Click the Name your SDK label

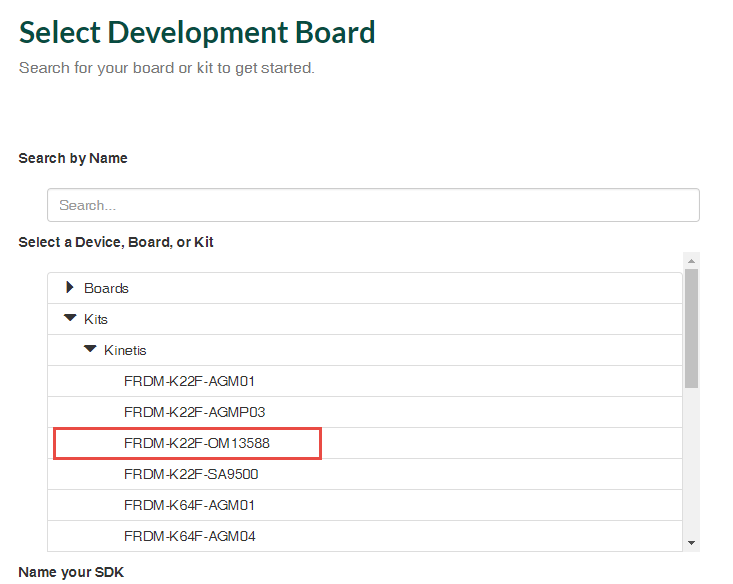(70, 572)
